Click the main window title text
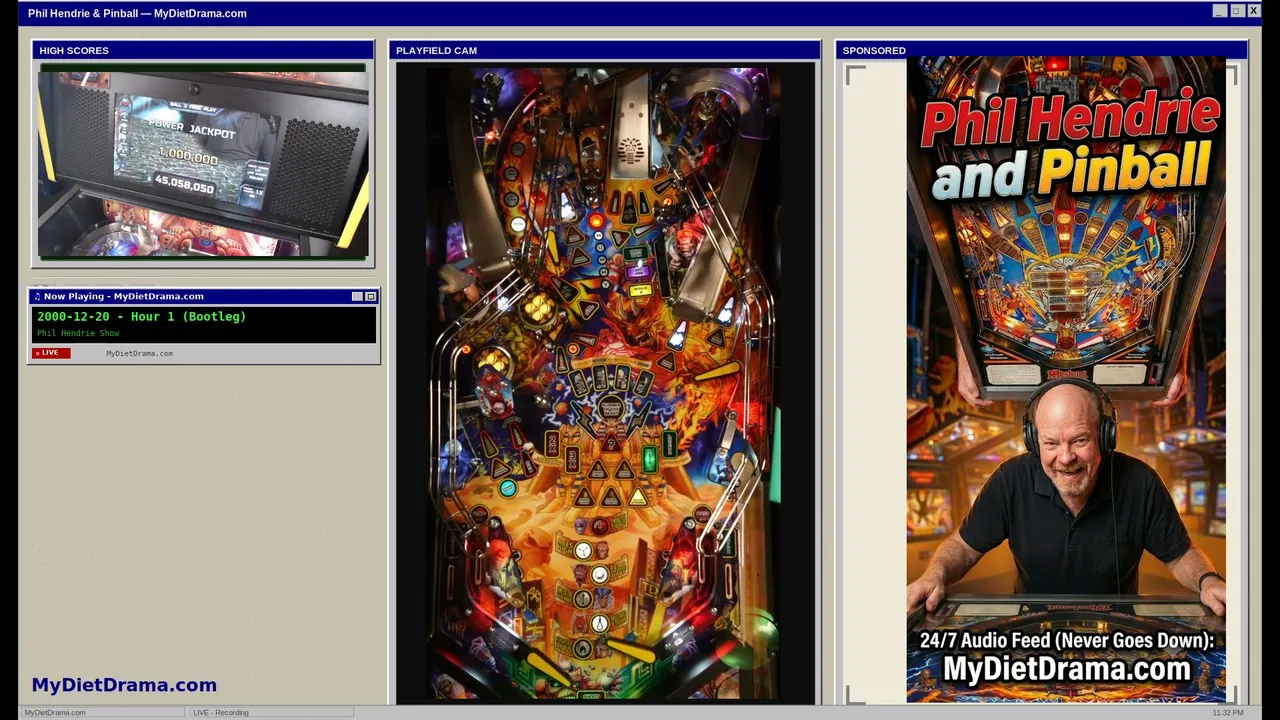This screenshot has height=720, width=1280. [137, 13]
